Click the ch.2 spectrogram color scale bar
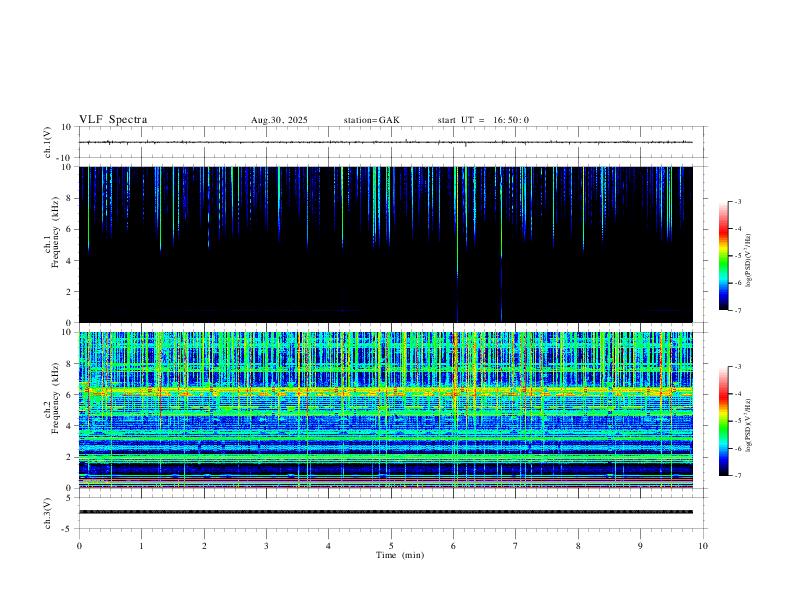Viewport: 792px width, 612px height. point(724,421)
